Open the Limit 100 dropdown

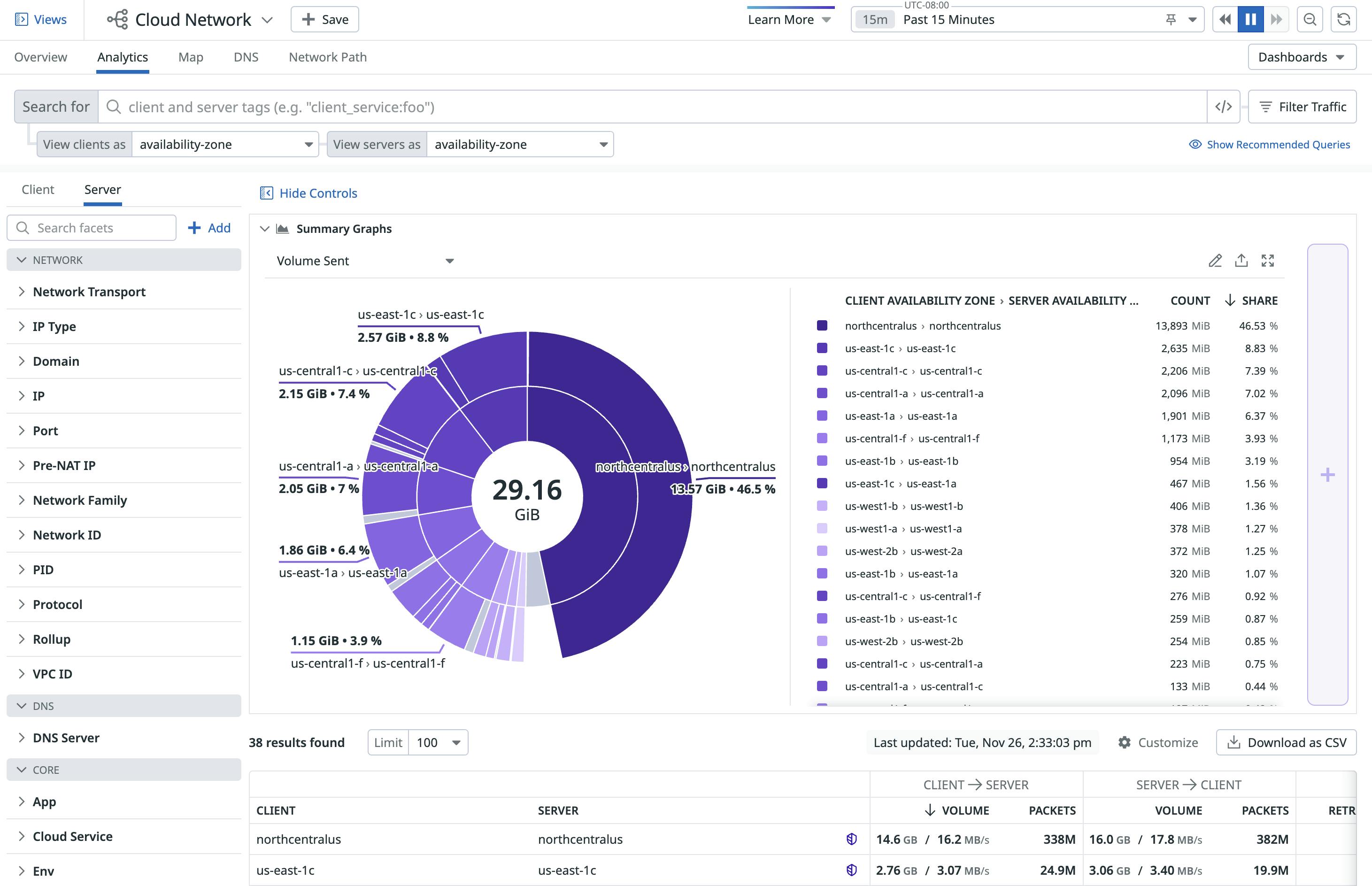437,742
